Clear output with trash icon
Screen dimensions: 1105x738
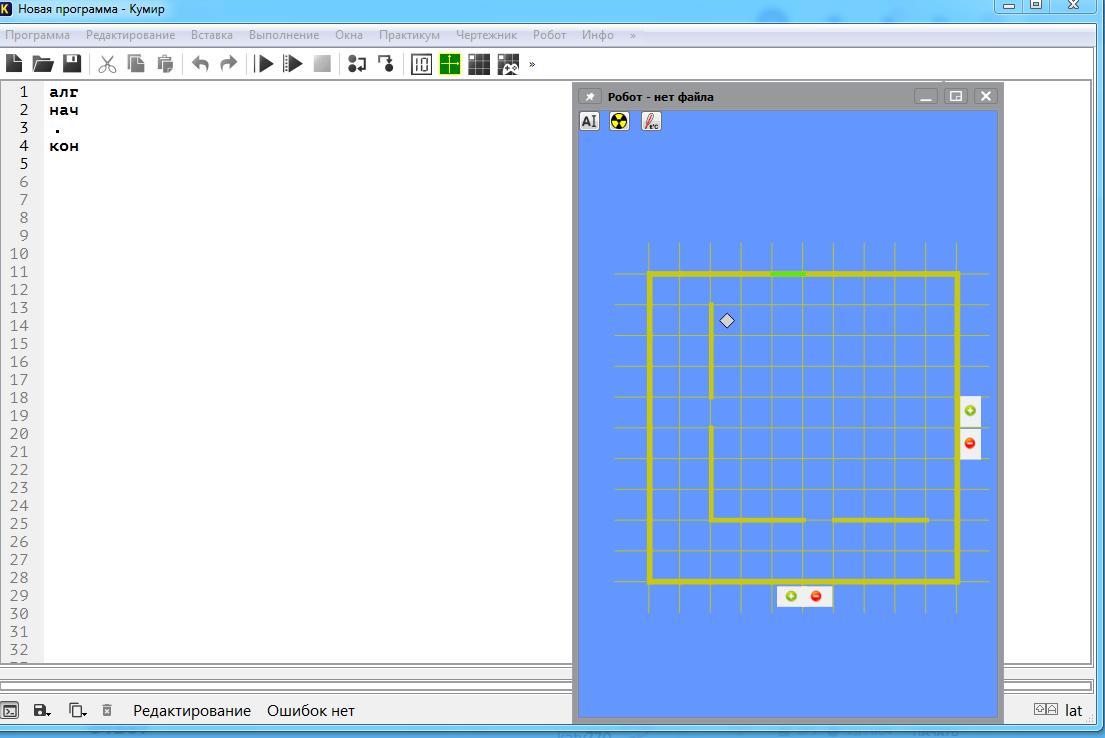click(x=107, y=711)
